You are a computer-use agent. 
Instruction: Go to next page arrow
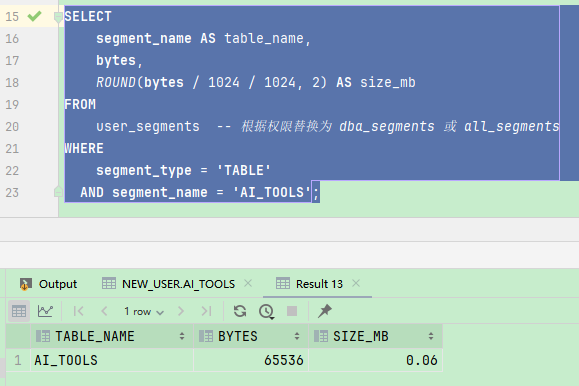(181, 311)
